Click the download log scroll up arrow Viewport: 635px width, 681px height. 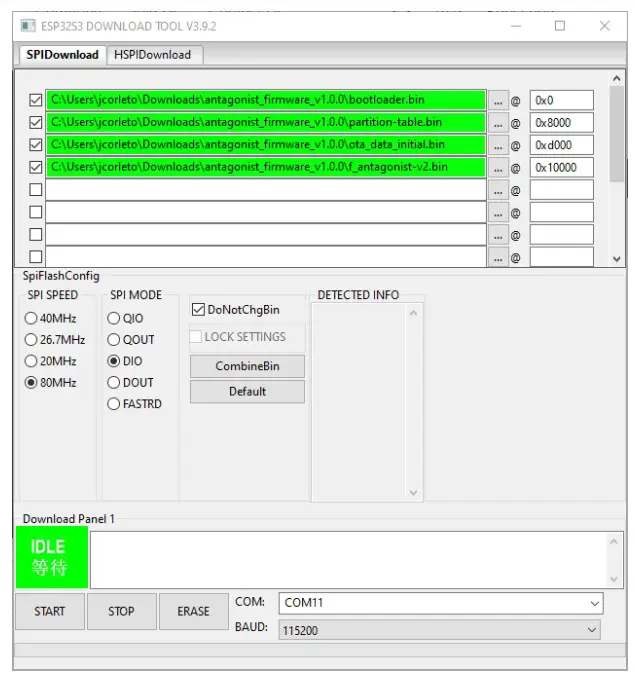(x=614, y=541)
